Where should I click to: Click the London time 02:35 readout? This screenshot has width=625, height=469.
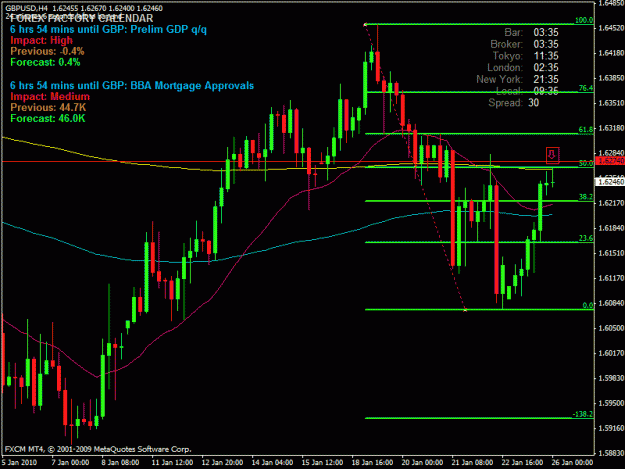[x=523, y=68]
